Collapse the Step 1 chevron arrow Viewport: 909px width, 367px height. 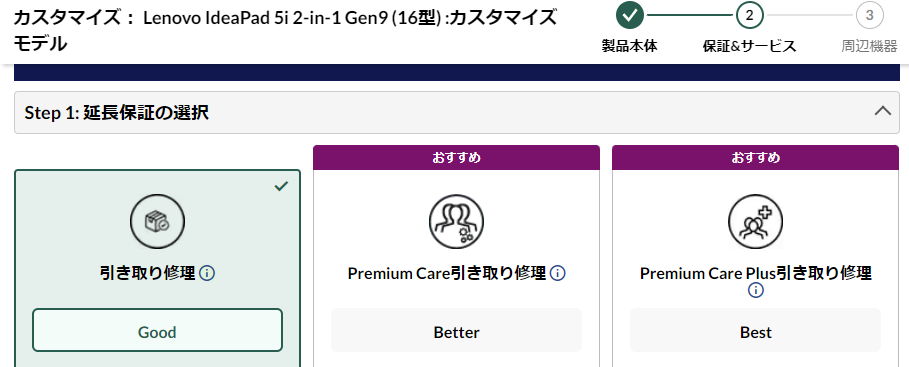[x=882, y=111]
